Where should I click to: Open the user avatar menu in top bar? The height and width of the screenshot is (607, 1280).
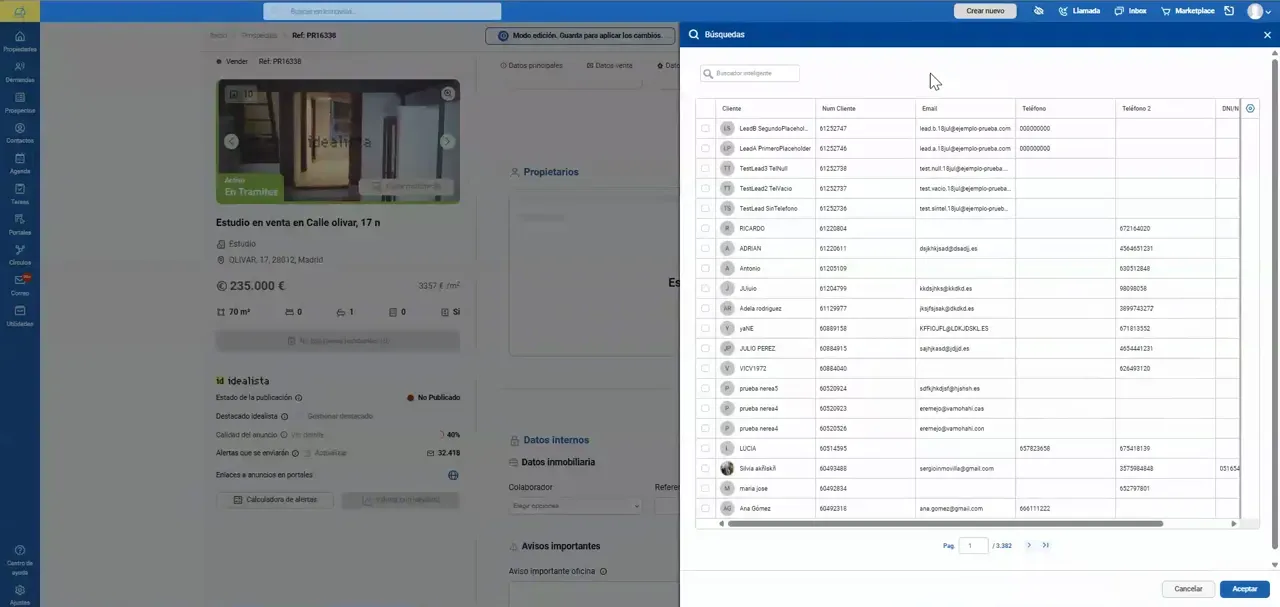click(x=1258, y=11)
